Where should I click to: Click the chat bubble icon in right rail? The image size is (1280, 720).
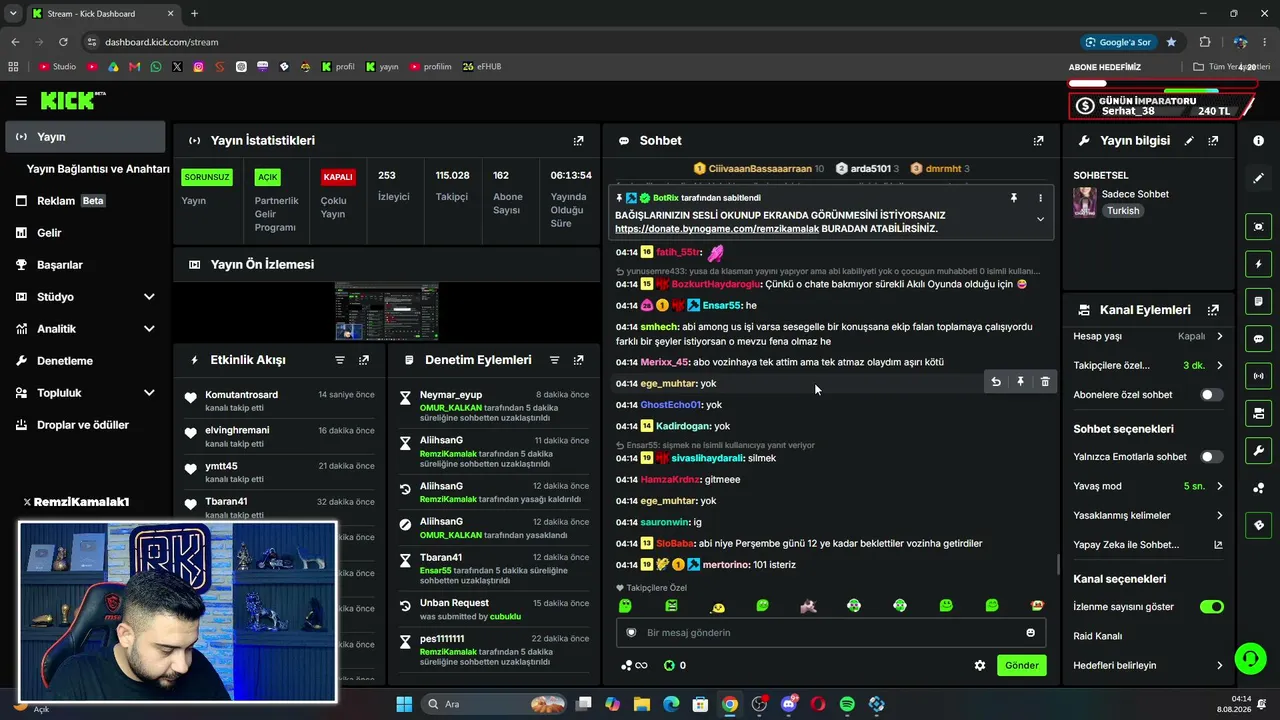tap(1258, 339)
